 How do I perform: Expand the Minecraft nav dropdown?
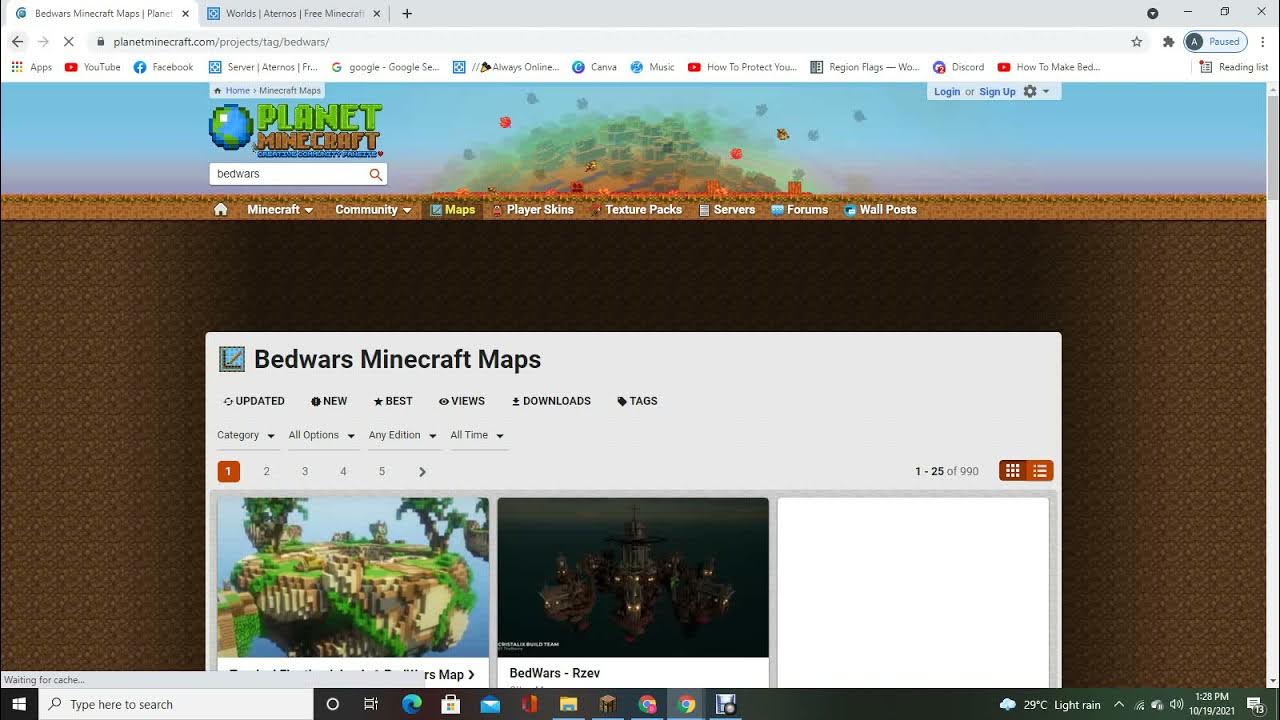280,210
